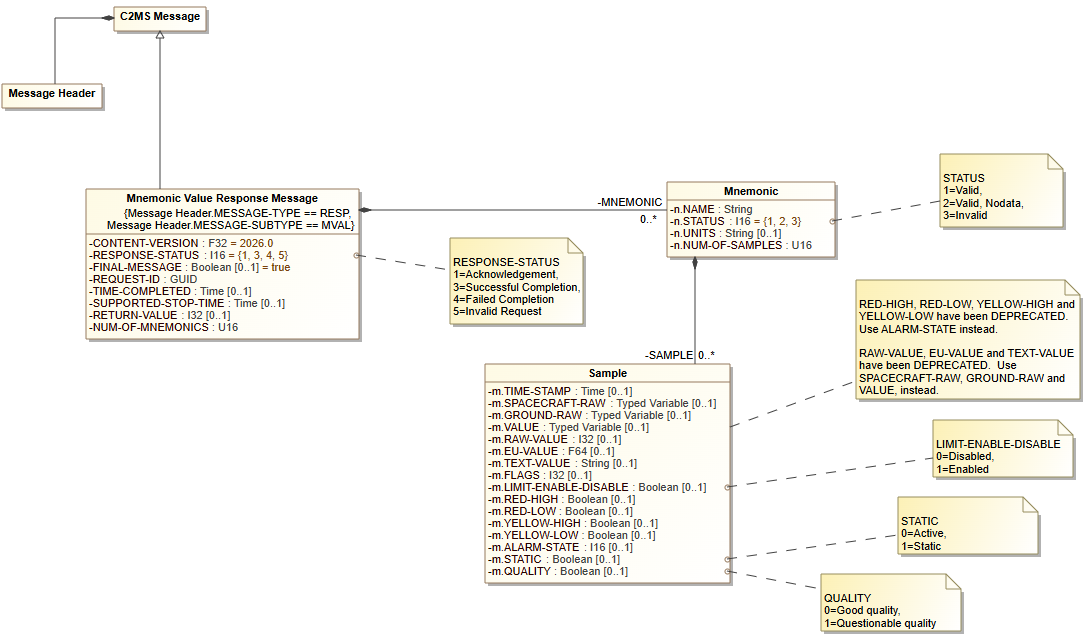This screenshot has width=1088, height=640.
Task: Select the -n.NUM-OF-SAMPLES attribute
Action: [x=741, y=245]
